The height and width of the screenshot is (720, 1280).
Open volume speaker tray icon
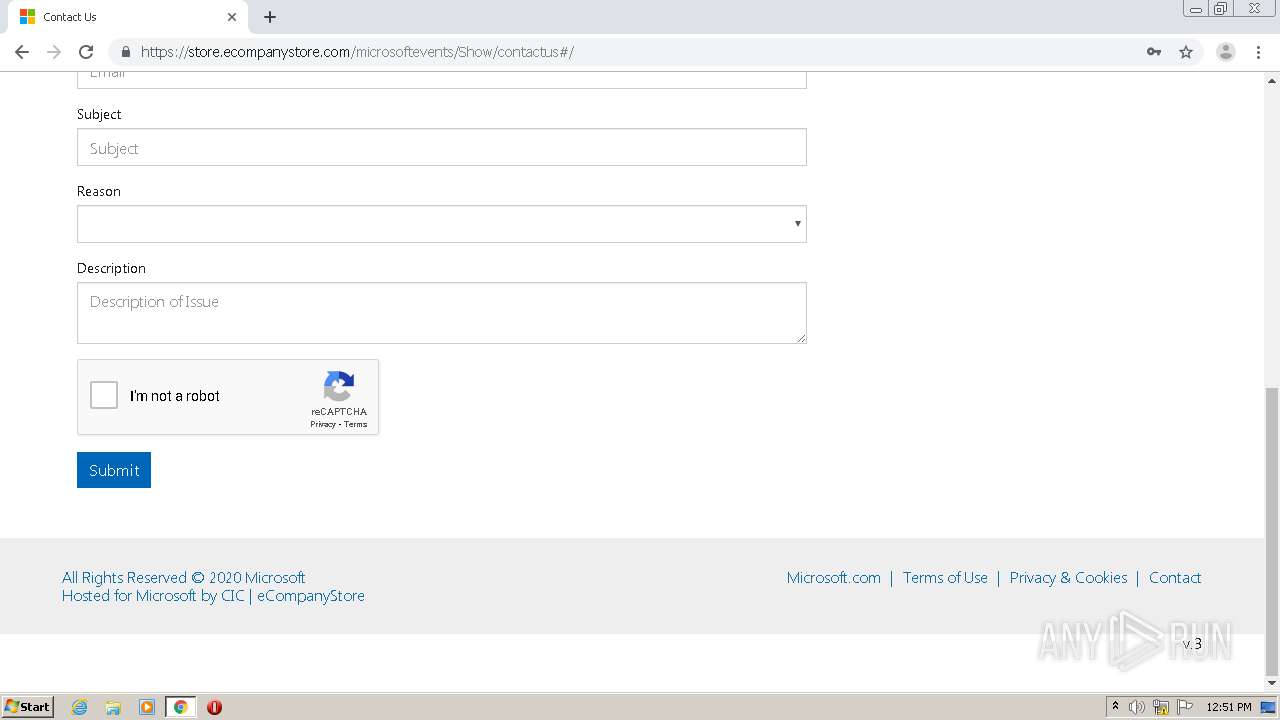[1137, 707]
